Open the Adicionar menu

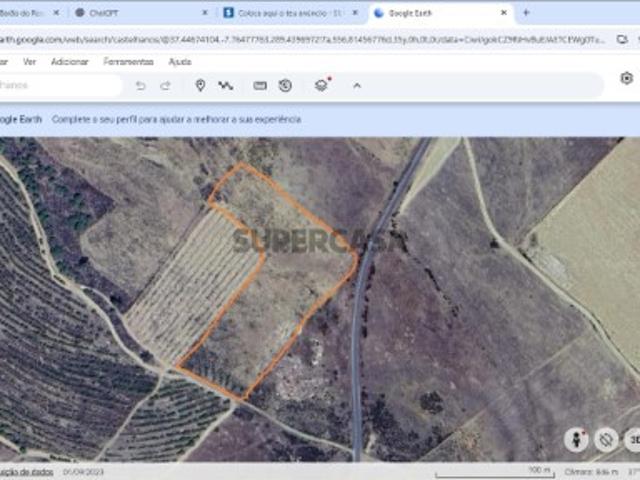pos(69,62)
